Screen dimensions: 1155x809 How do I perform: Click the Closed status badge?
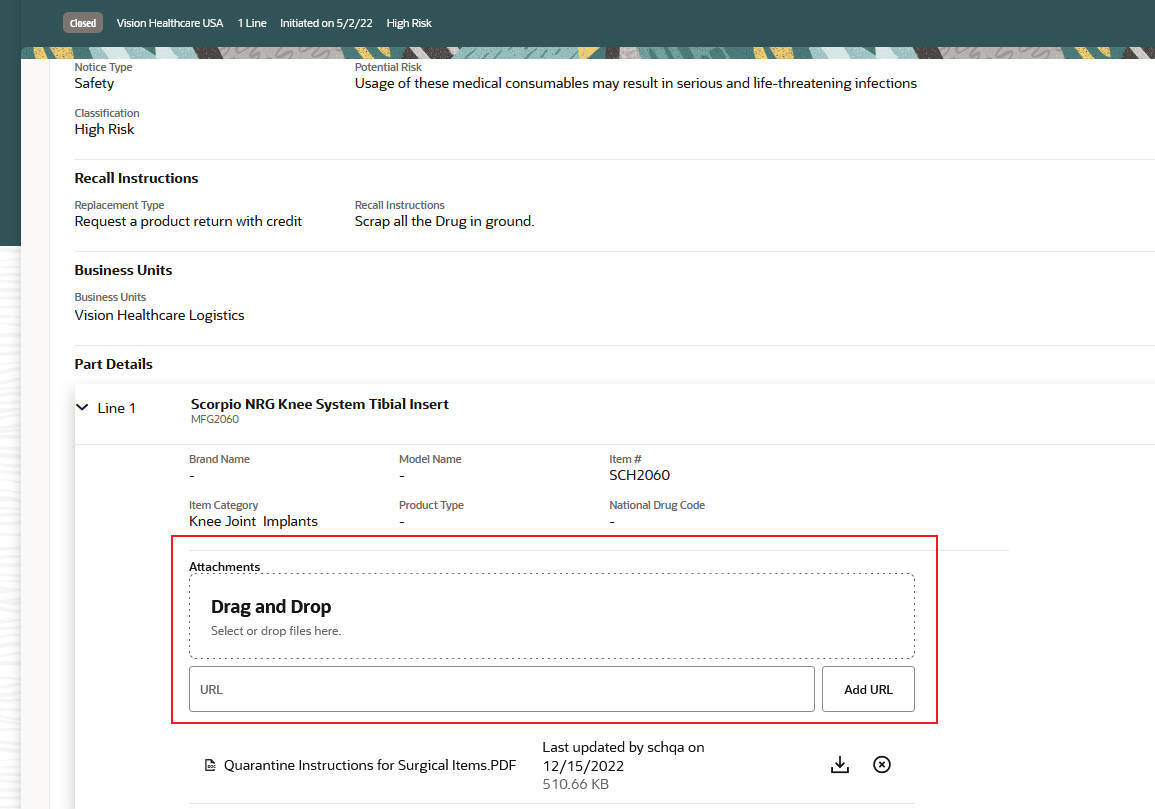pyautogui.click(x=83, y=23)
